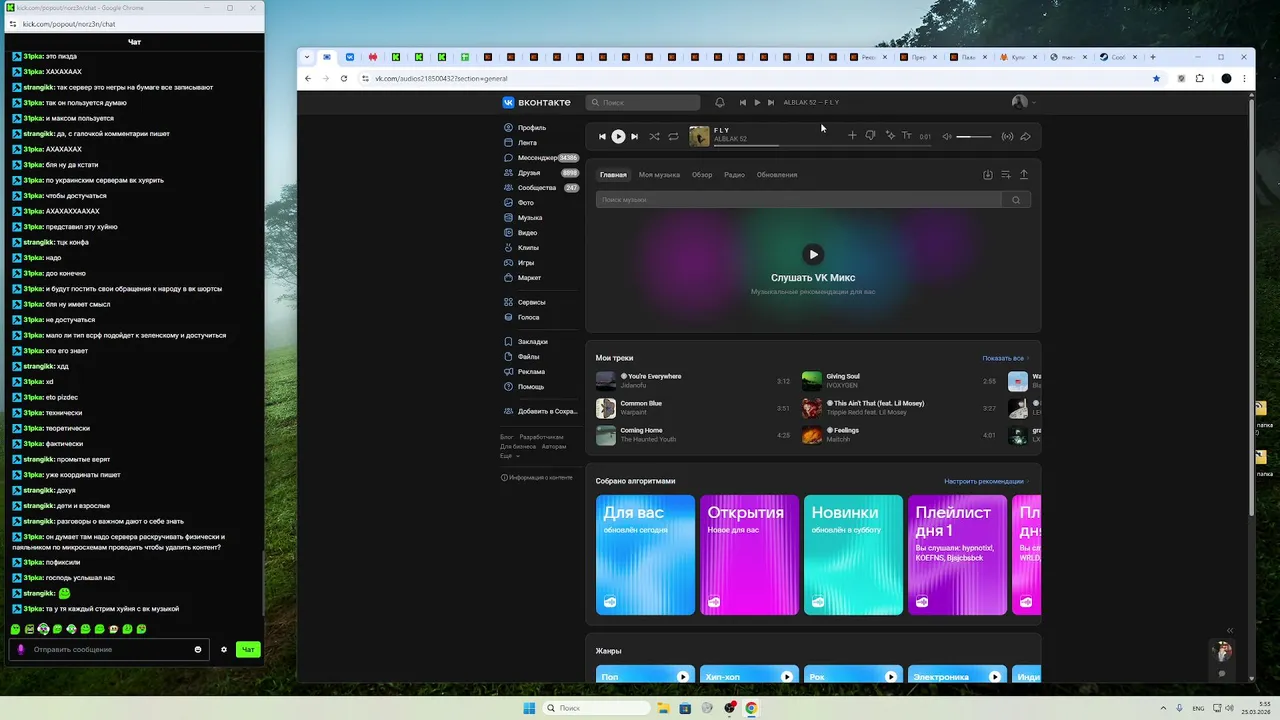Image resolution: width=1280 pixels, height=720 pixels.
Task: Open the F L Y album cover thumbnail
Action: [x=699, y=136]
